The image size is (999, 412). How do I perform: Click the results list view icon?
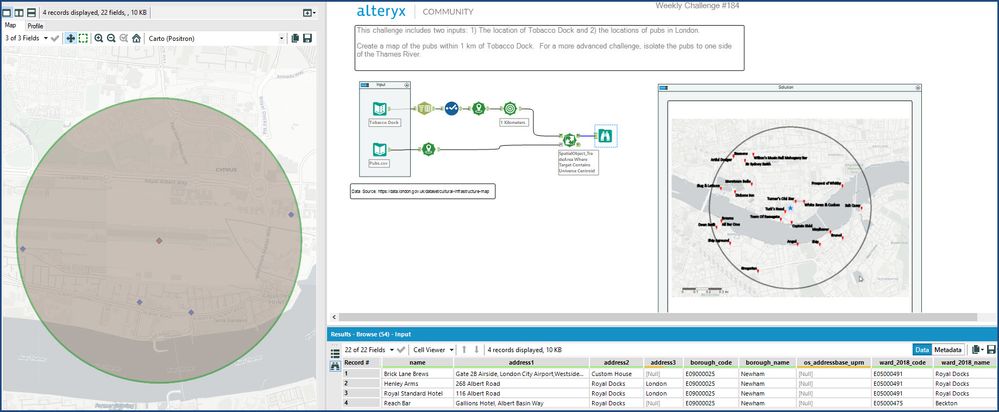[x=335, y=353]
